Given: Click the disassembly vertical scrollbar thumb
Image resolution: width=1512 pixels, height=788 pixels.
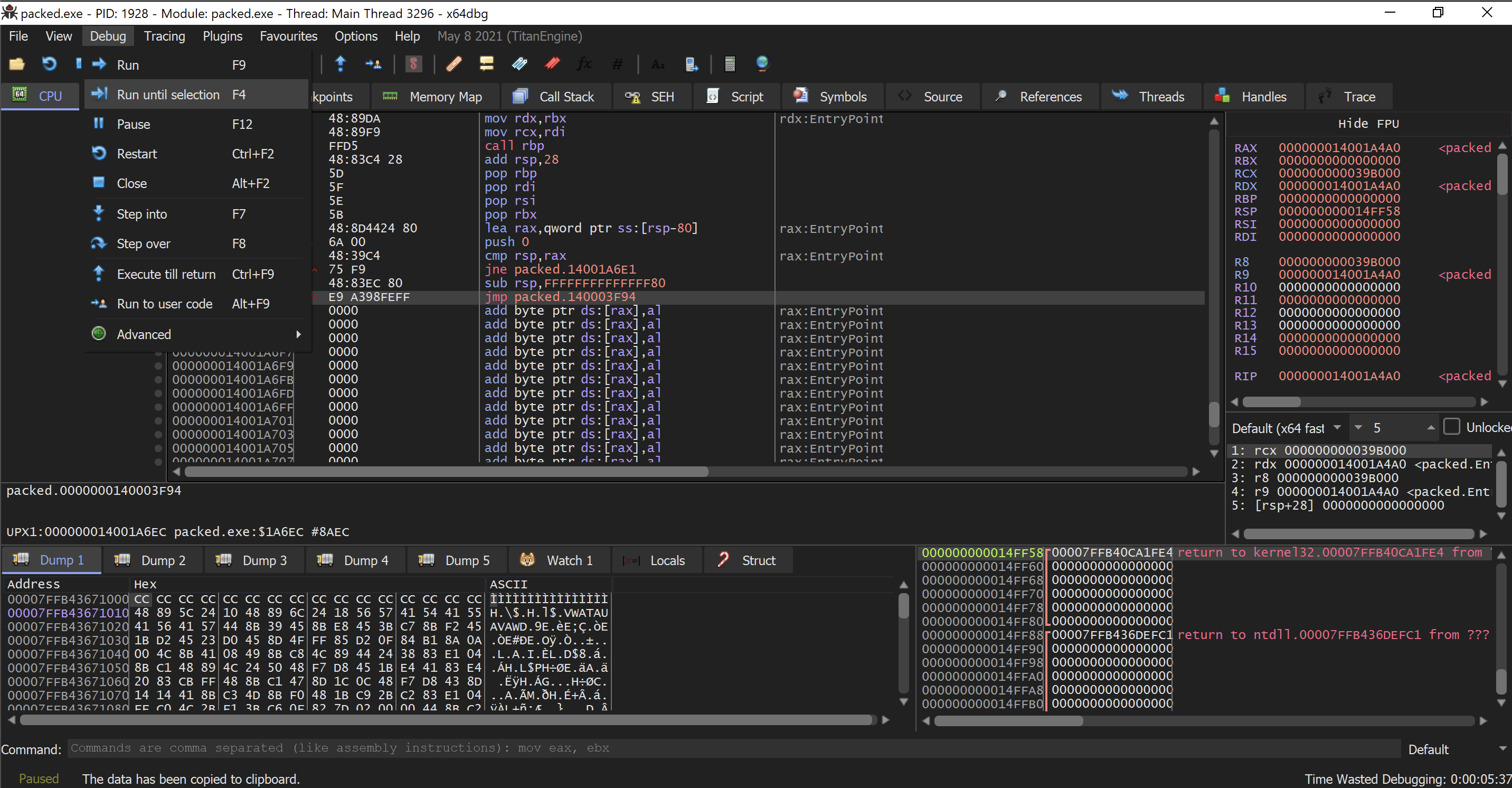Looking at the screenshot, I should click(x=1214, y=414).
